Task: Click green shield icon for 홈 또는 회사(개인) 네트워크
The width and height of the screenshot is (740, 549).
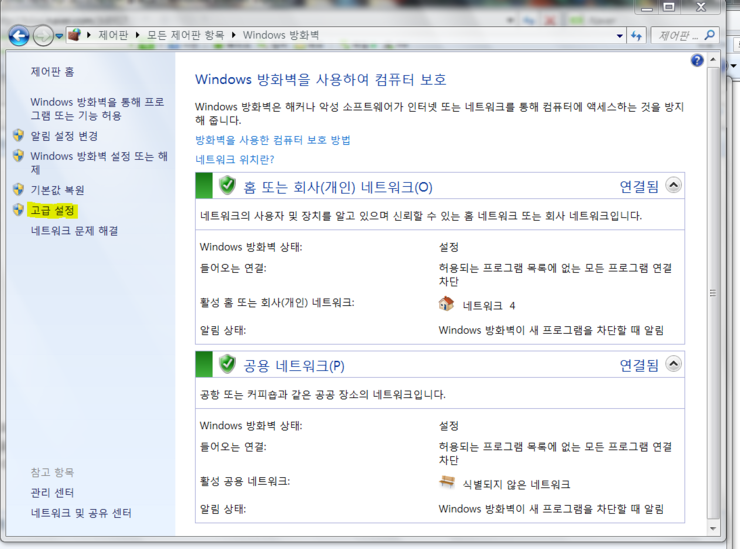Action: [227, 185]
